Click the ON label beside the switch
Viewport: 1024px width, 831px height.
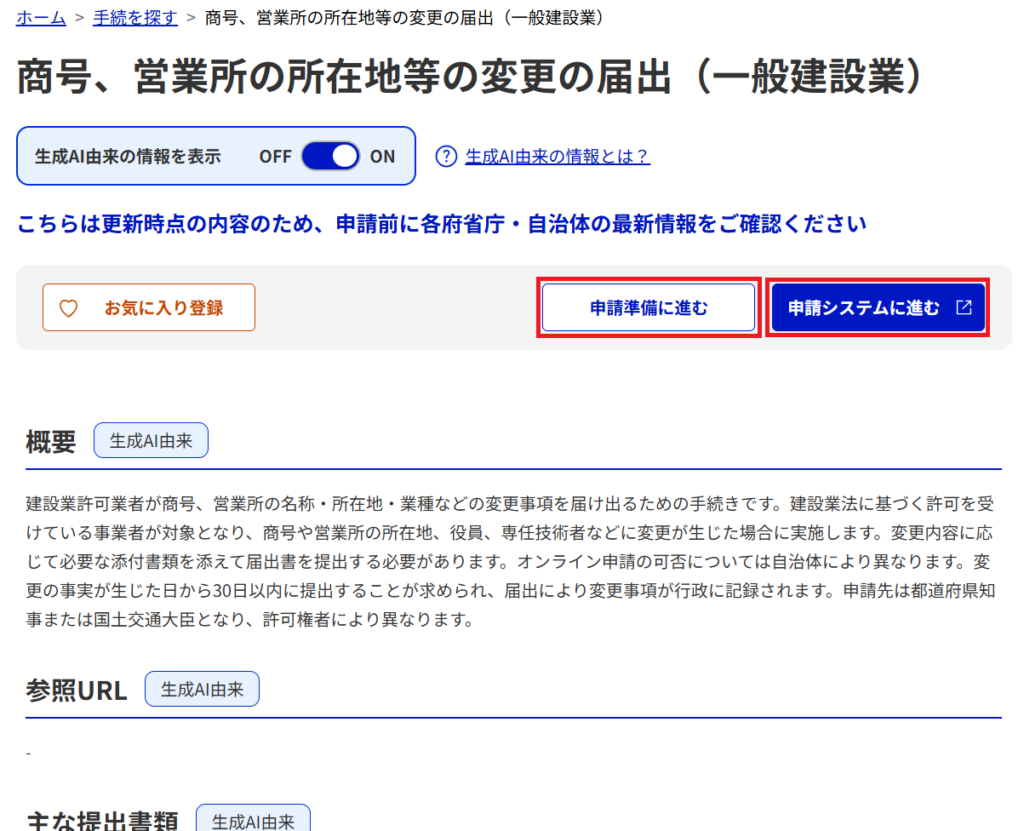coord(382,157)
